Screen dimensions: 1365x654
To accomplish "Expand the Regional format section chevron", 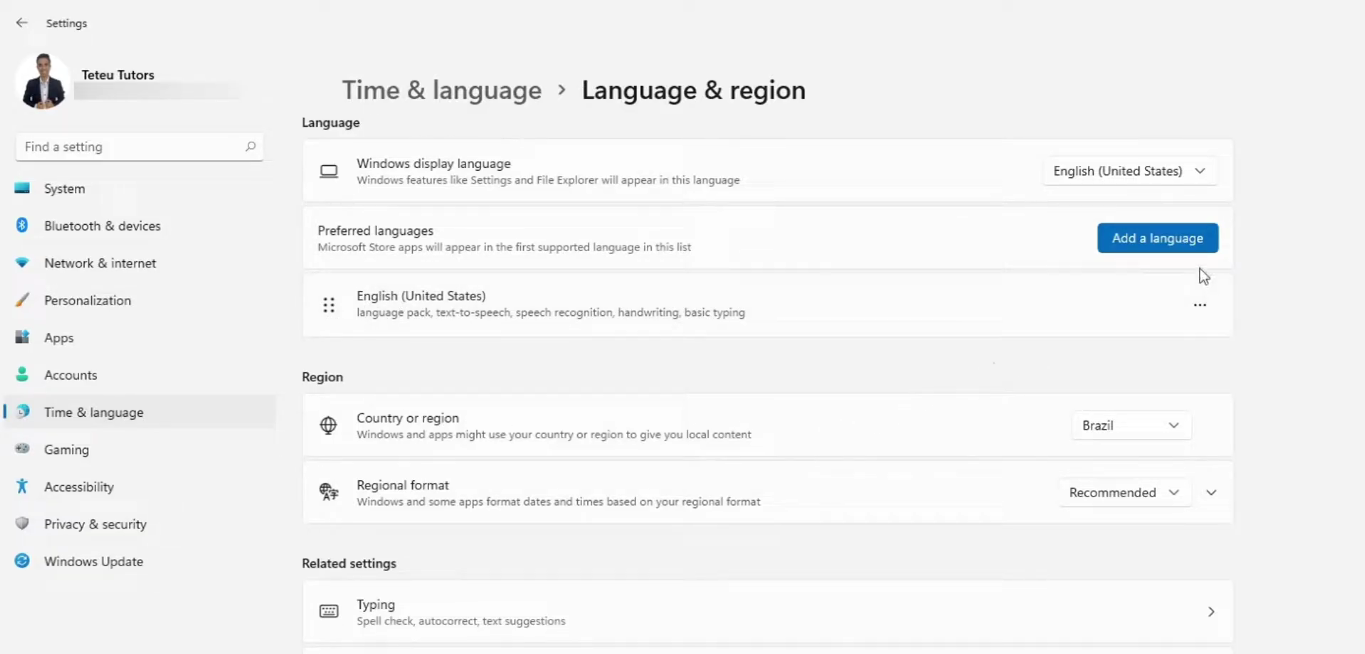I will pos(1211,492).
